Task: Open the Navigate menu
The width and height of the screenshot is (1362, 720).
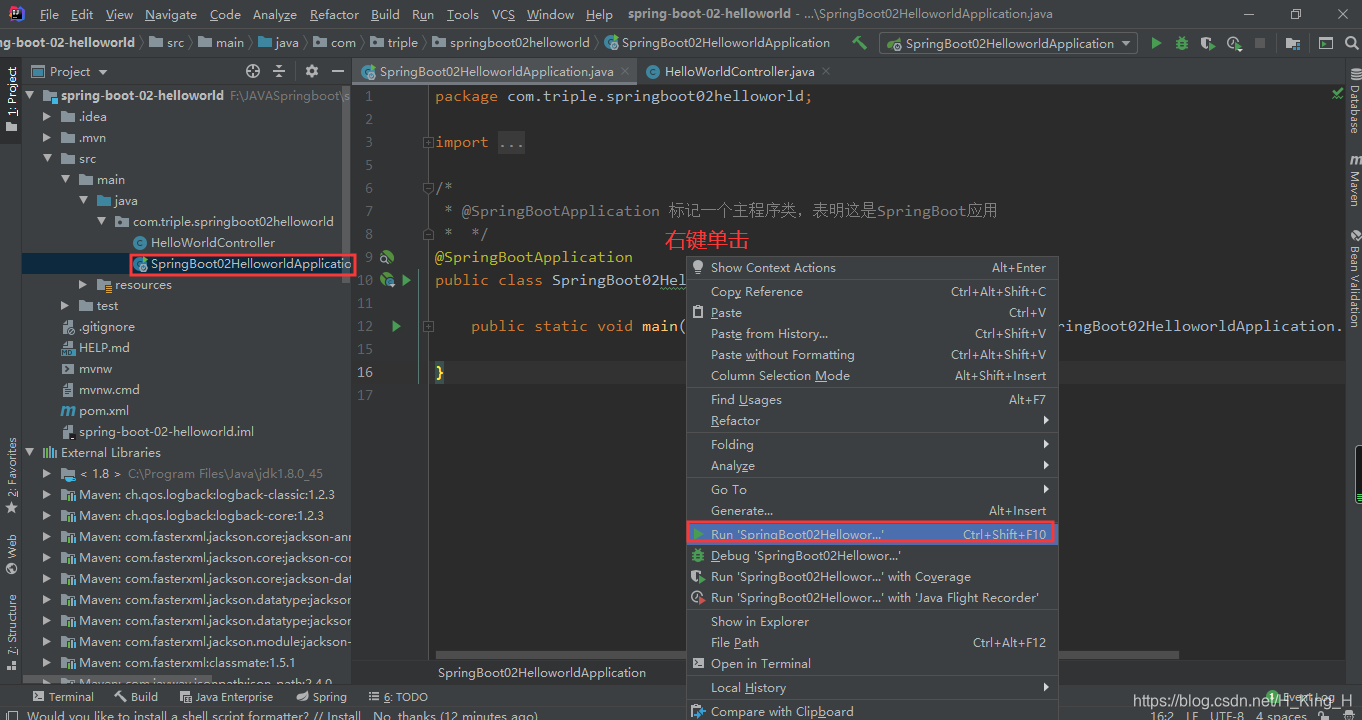Action: [x=171, y=14]
